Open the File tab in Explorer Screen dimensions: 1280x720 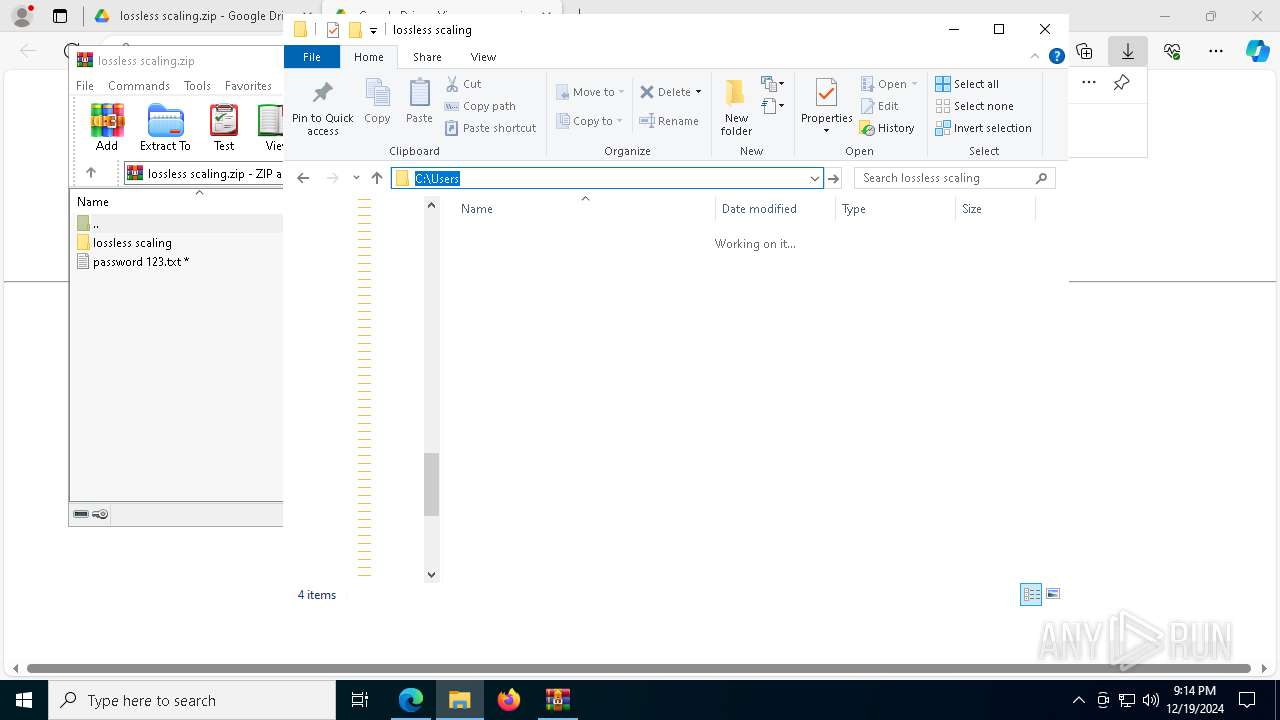[312, 57]
